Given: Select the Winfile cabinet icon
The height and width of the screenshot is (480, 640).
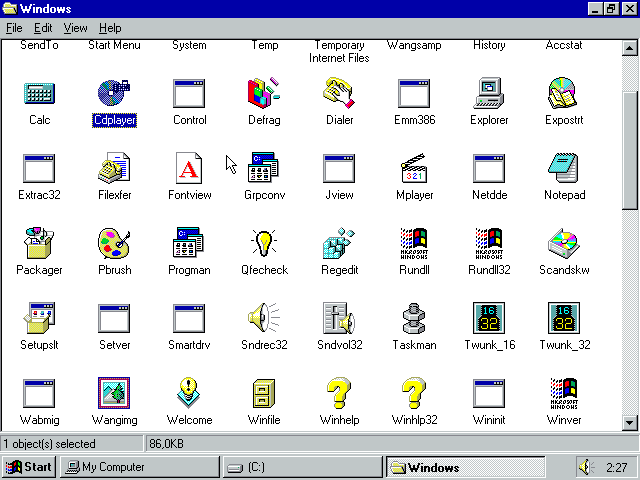Looking at the screenshot, I should point(264,393).
